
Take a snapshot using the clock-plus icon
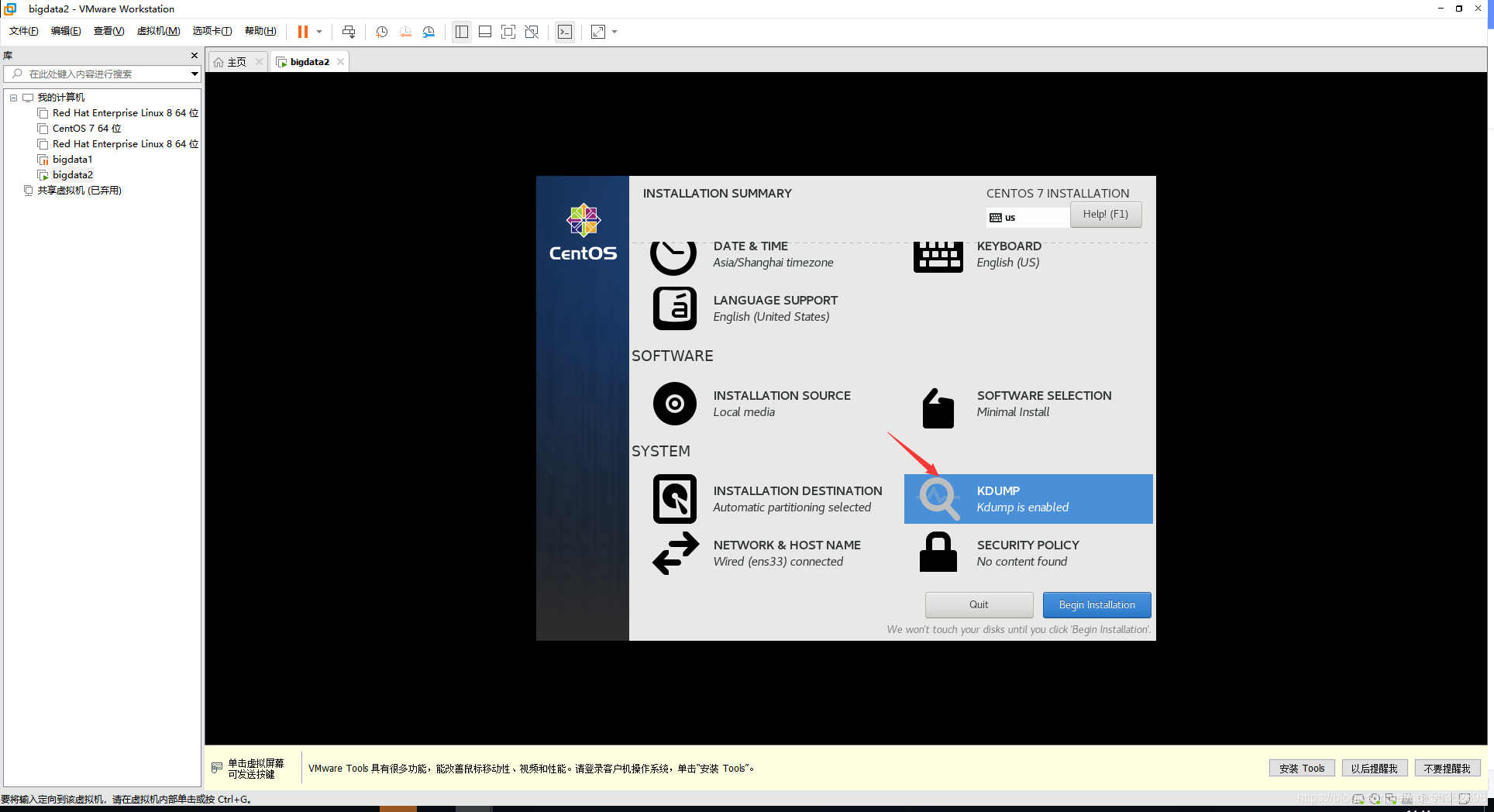pos(381,32)
